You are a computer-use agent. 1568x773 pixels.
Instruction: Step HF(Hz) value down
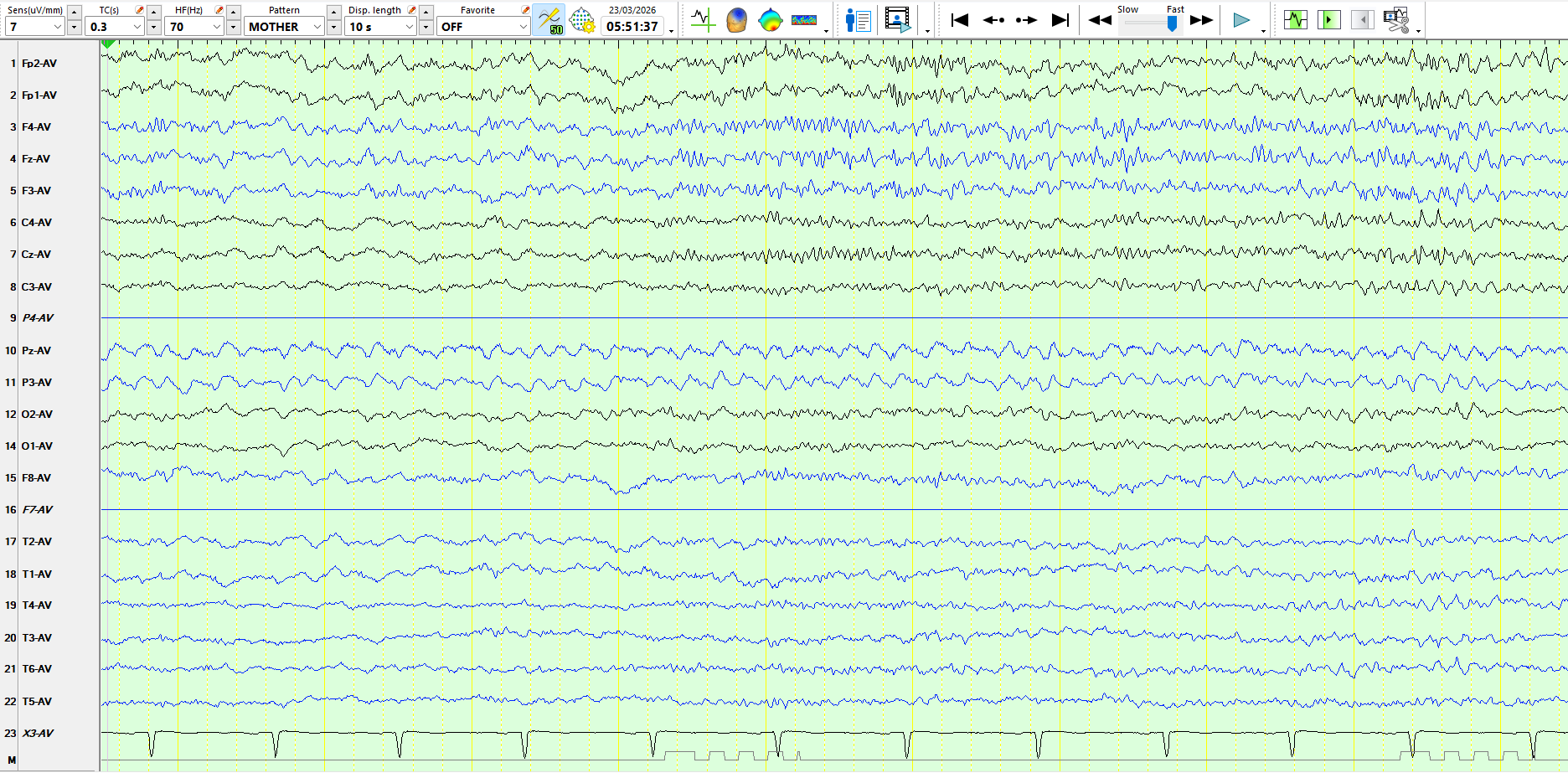[x=234, y=28]
